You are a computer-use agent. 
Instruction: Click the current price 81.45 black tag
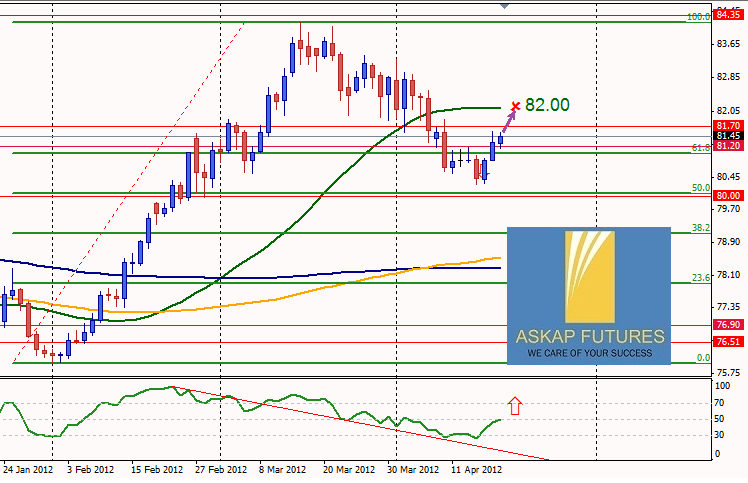(728, 135)
